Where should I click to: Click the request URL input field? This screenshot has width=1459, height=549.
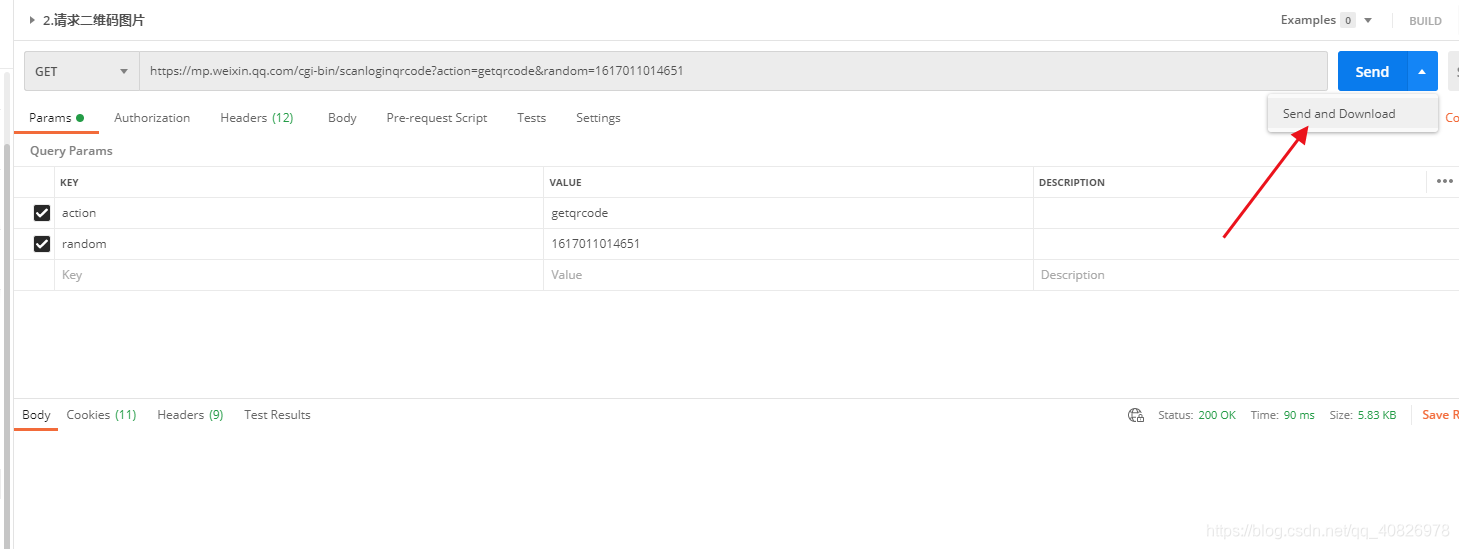[733, 71]
